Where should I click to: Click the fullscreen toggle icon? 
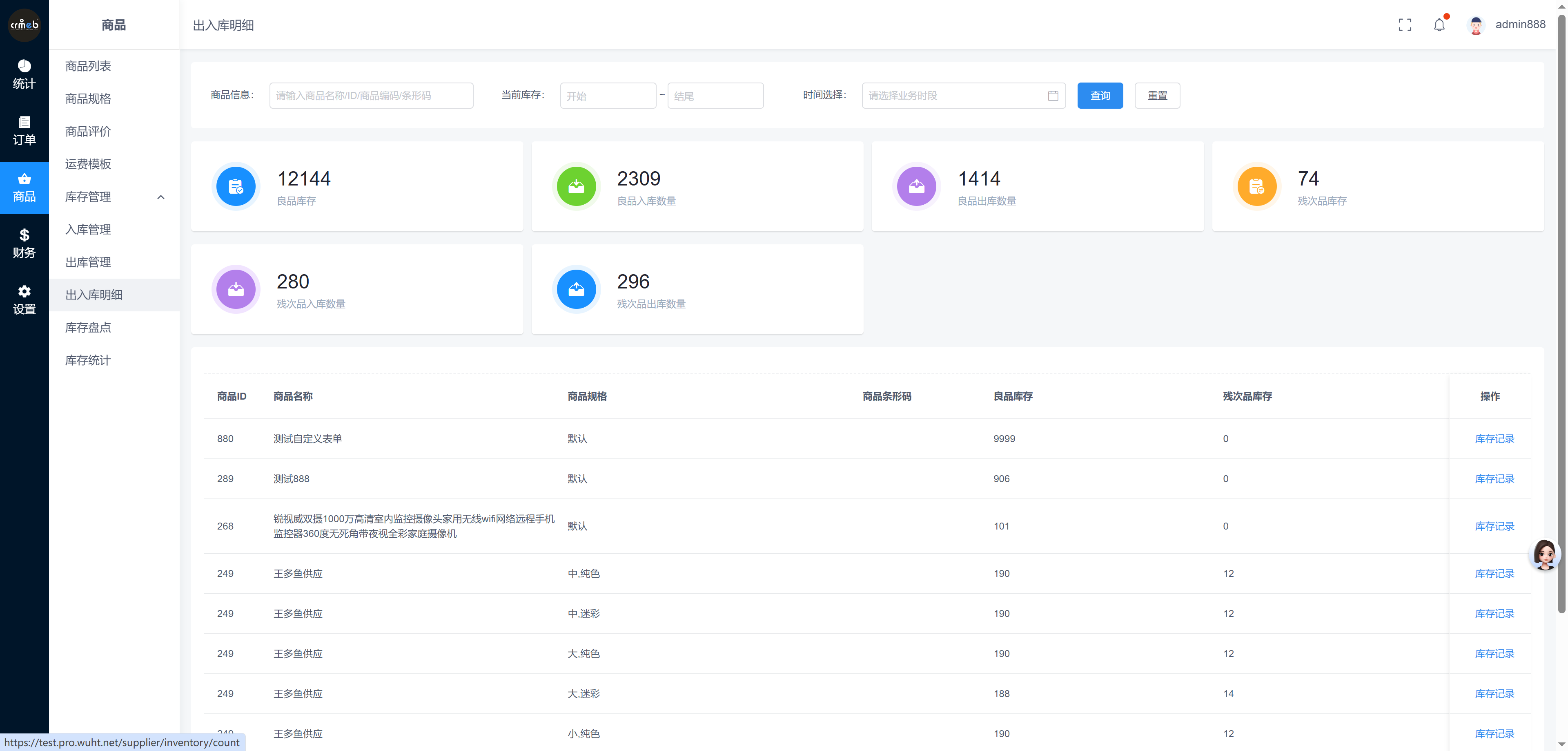tap(1404, 25)
